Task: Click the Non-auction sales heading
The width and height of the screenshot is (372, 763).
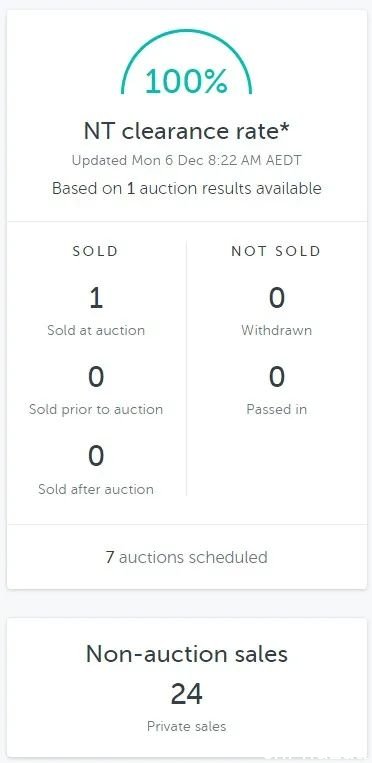Action: coord(186,654)
